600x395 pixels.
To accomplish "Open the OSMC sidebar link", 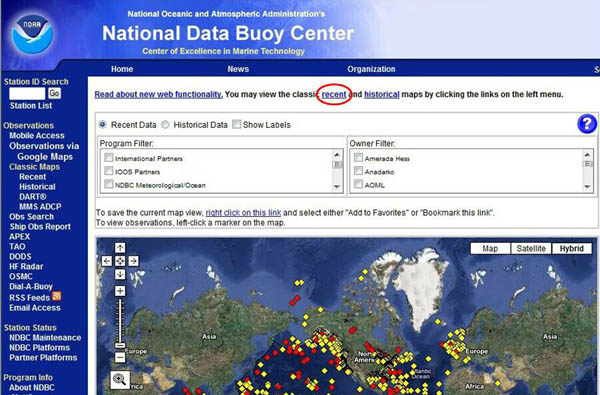I will 21,276.
